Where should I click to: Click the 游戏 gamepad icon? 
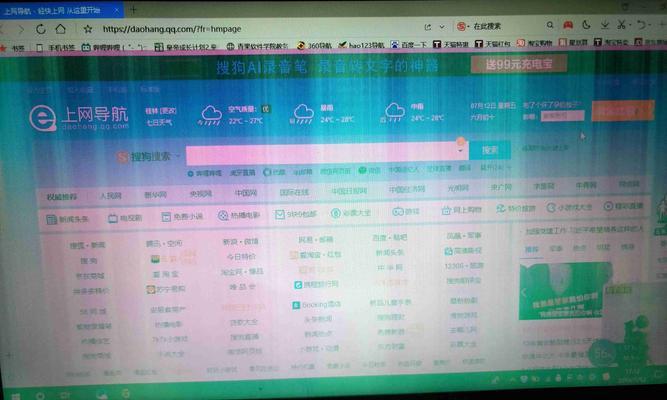coord(398,211)
